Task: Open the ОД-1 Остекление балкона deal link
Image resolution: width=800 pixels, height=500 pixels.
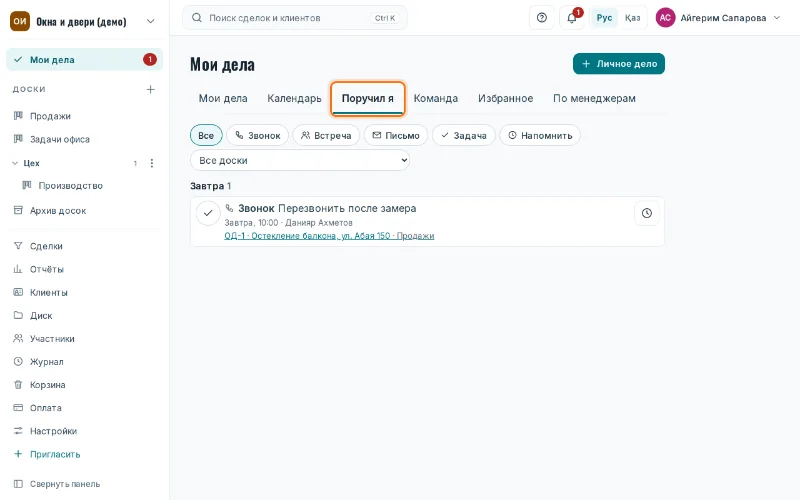Action: 329,236
